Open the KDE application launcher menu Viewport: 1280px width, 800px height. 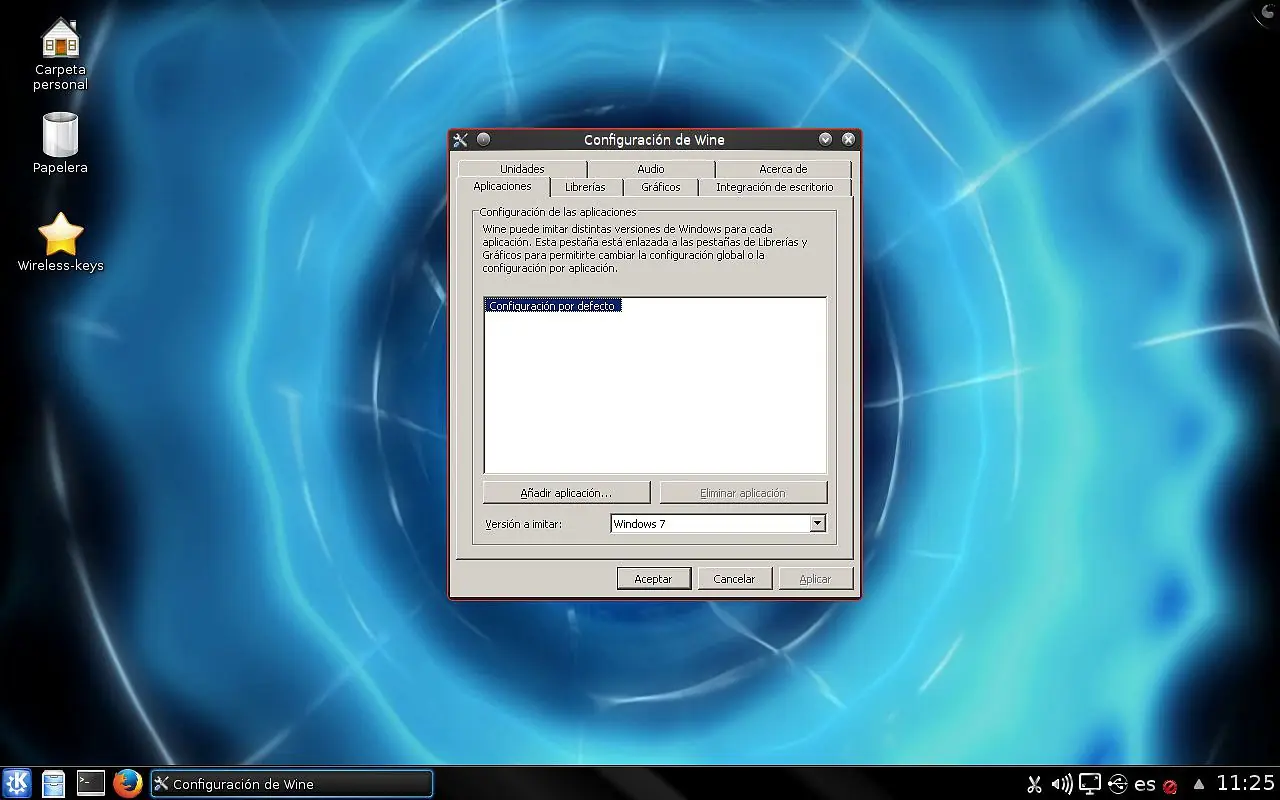17,783
